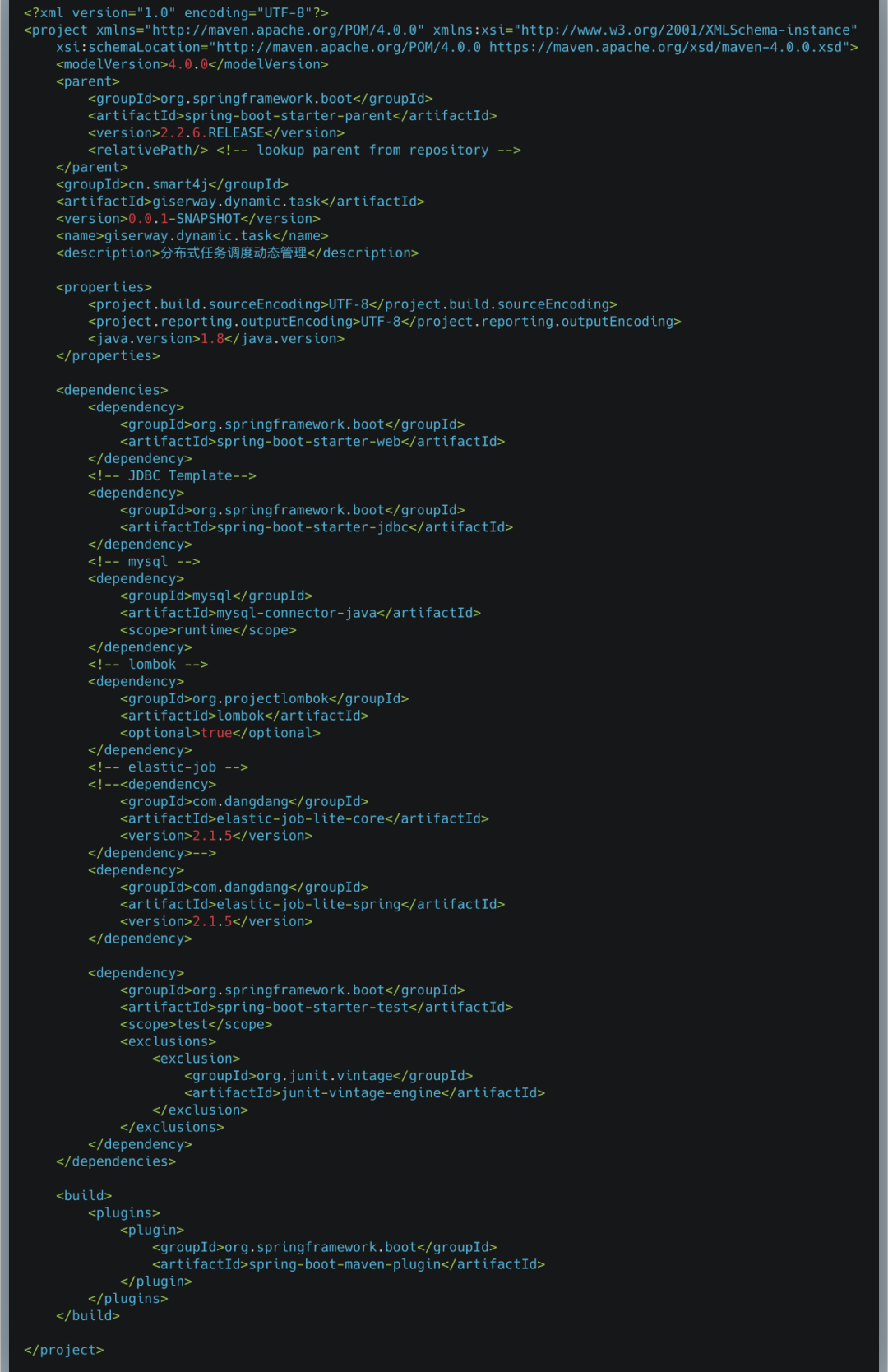The width and height of the screenshot is (888, 1372).
Task: Click the opening parent tag
Action: [88, 81]
